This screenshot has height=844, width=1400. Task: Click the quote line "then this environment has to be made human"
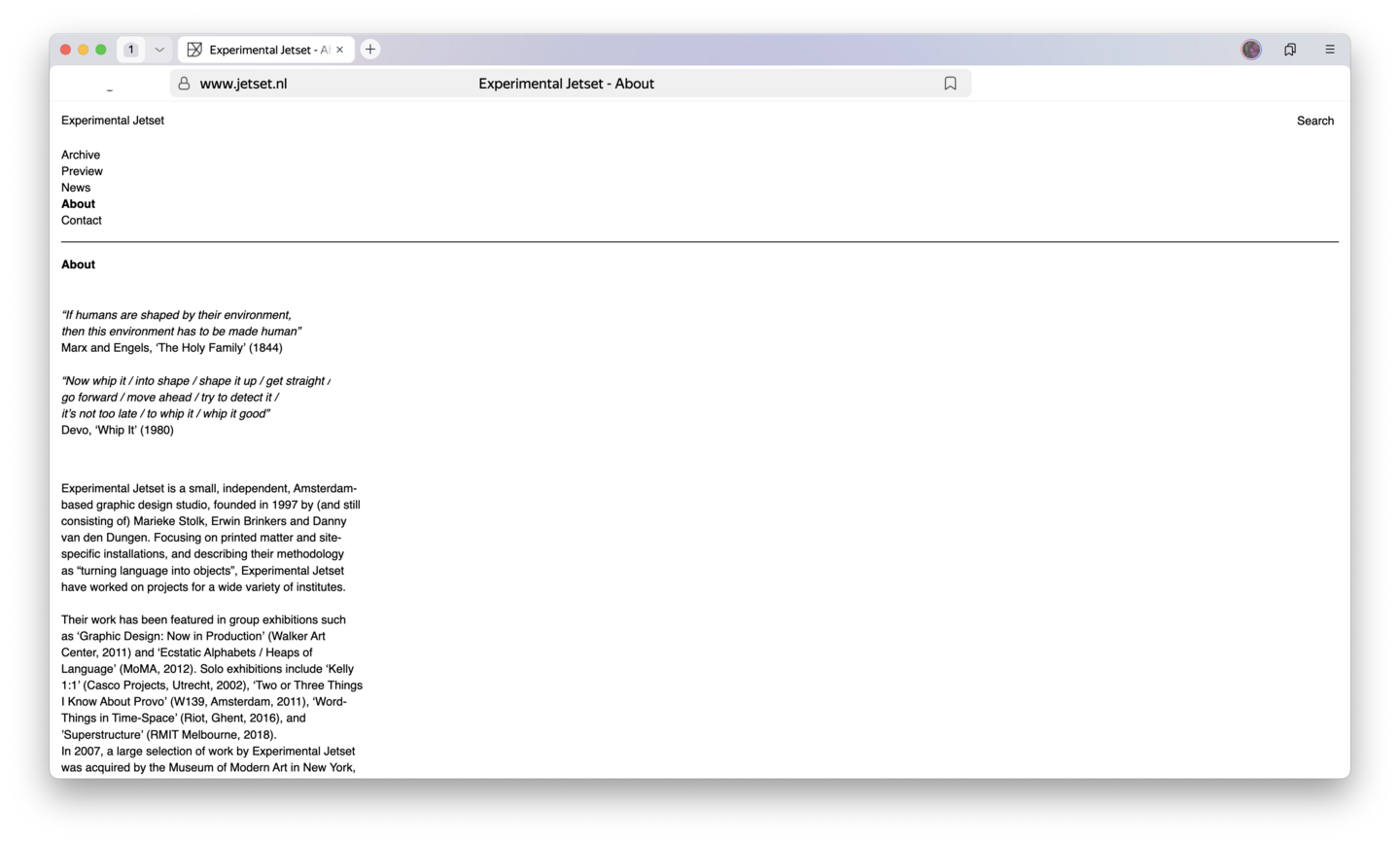(x=182, y=332)
